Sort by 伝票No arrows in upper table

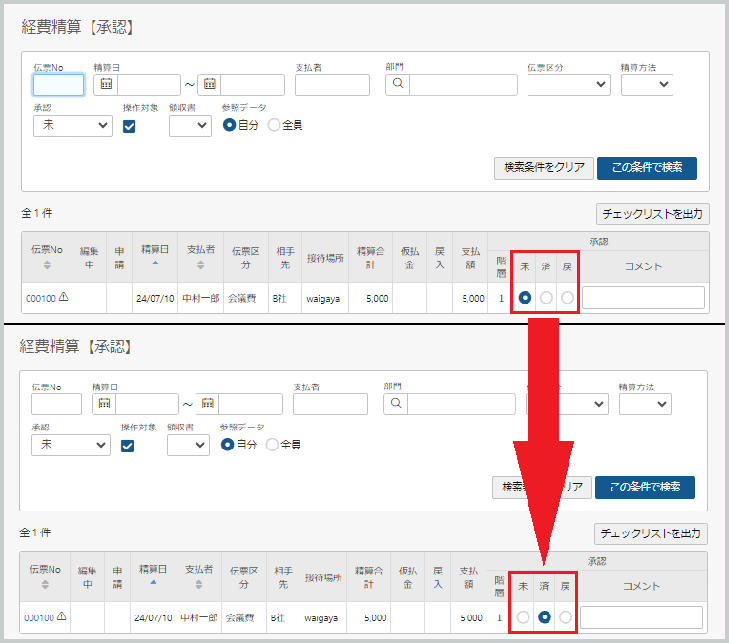coord(47,265)
